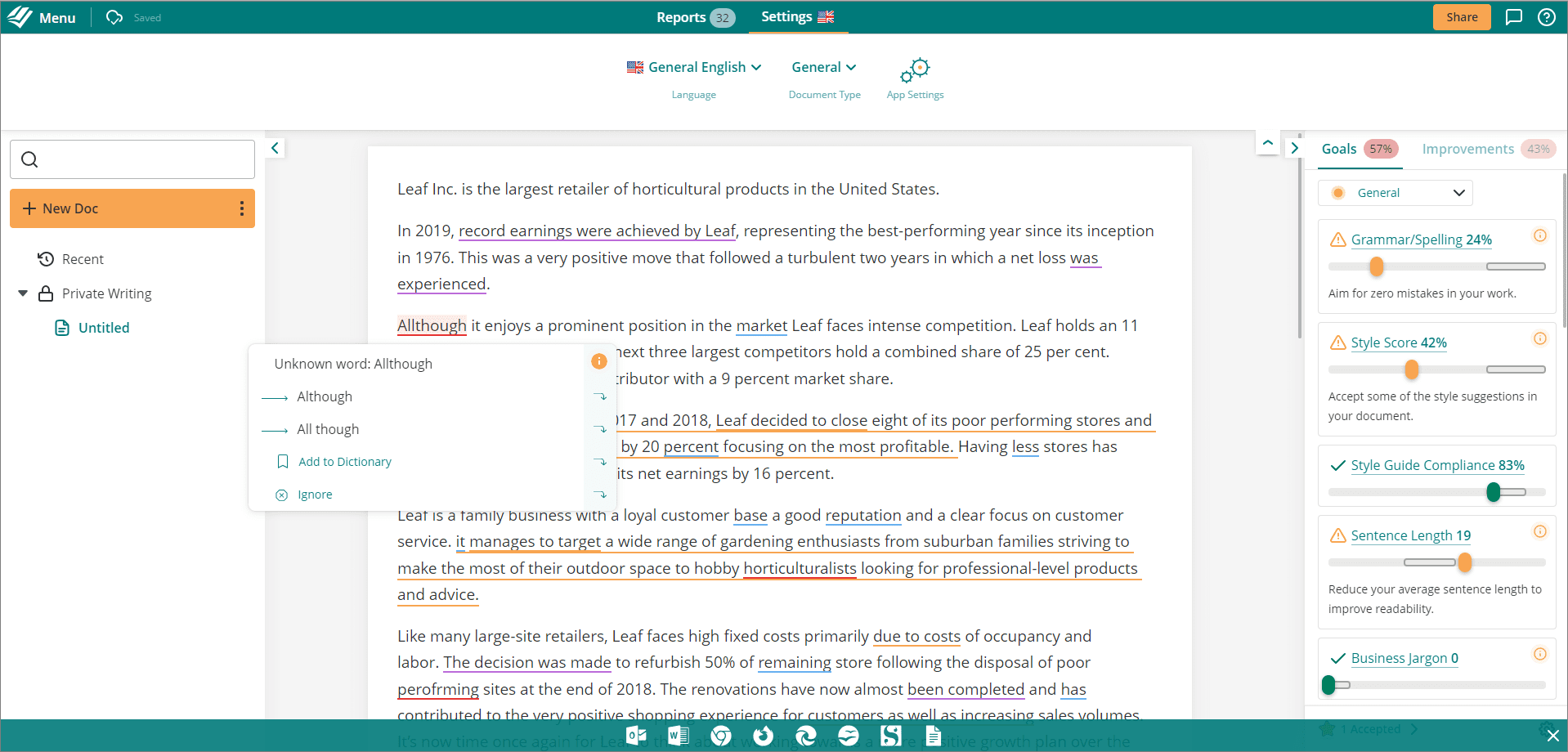Collapse the settings header with up chevron
This screenshot has height=752, width=1568.
pyautogui.click(x=1268, y=143)
